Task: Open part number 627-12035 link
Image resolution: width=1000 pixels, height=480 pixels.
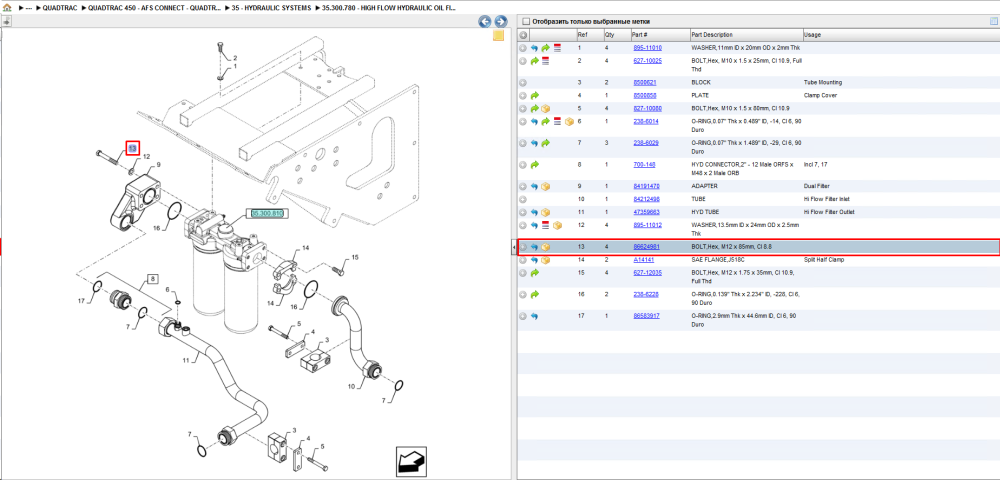Action: click(647, 273)
